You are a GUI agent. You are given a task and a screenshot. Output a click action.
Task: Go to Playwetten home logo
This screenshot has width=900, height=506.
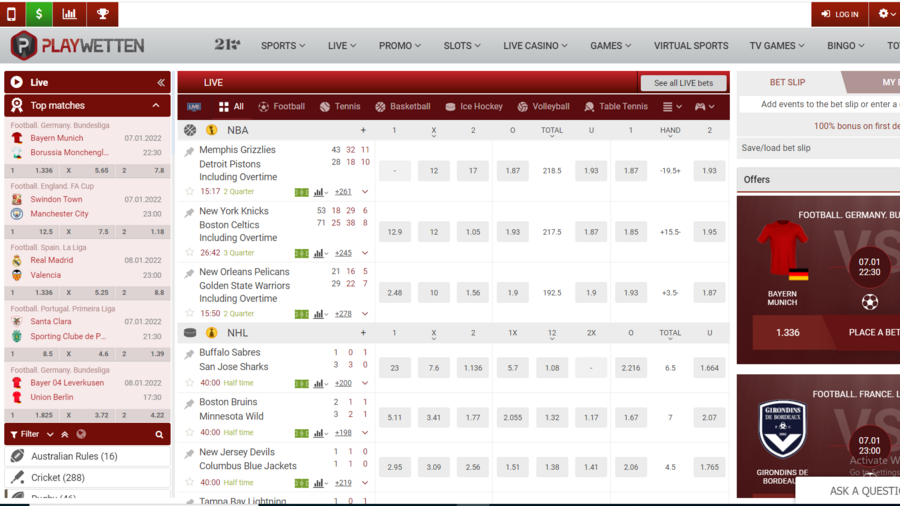(x=77, y=46)
